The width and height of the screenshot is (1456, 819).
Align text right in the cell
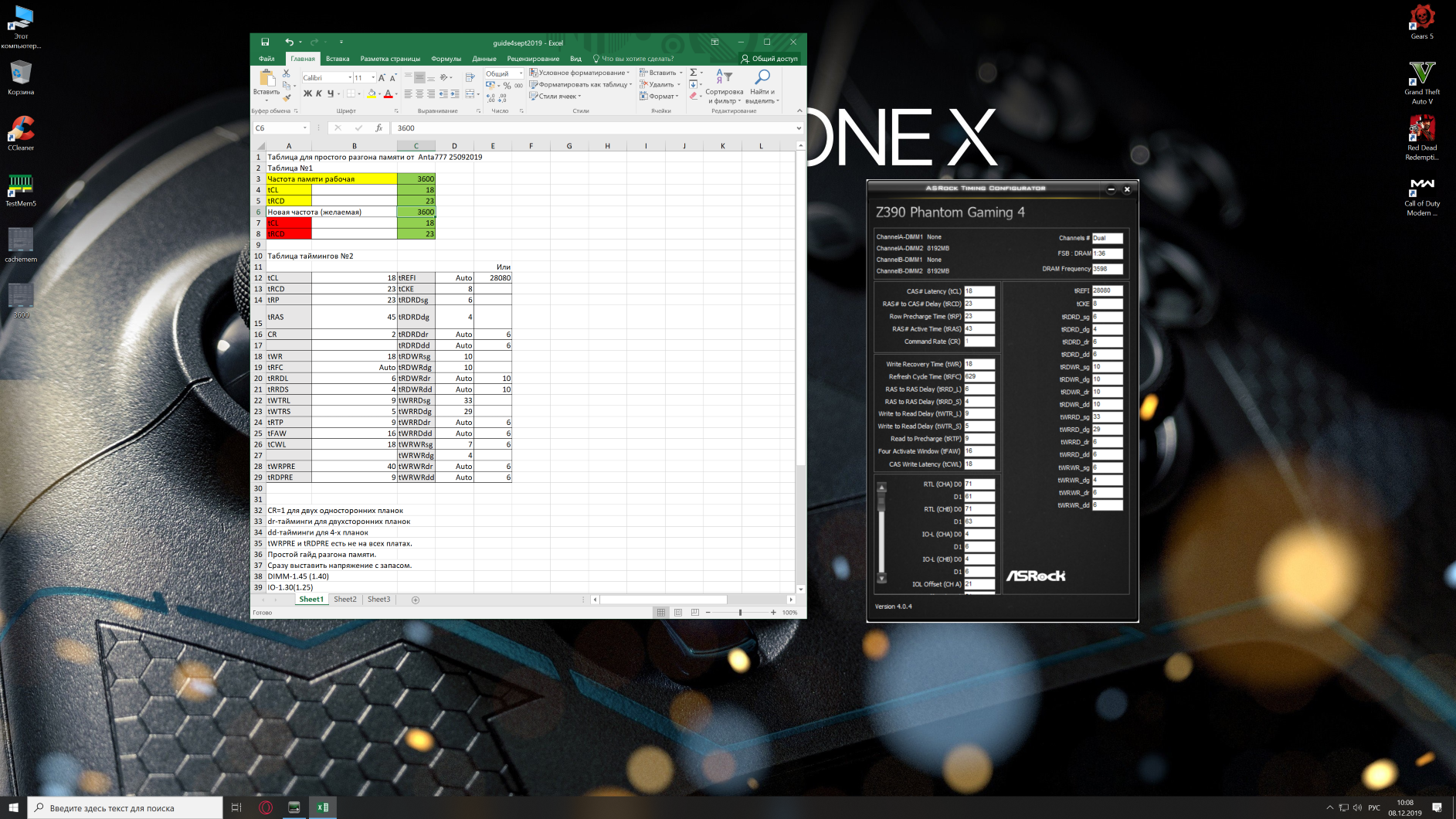(431, 94)
